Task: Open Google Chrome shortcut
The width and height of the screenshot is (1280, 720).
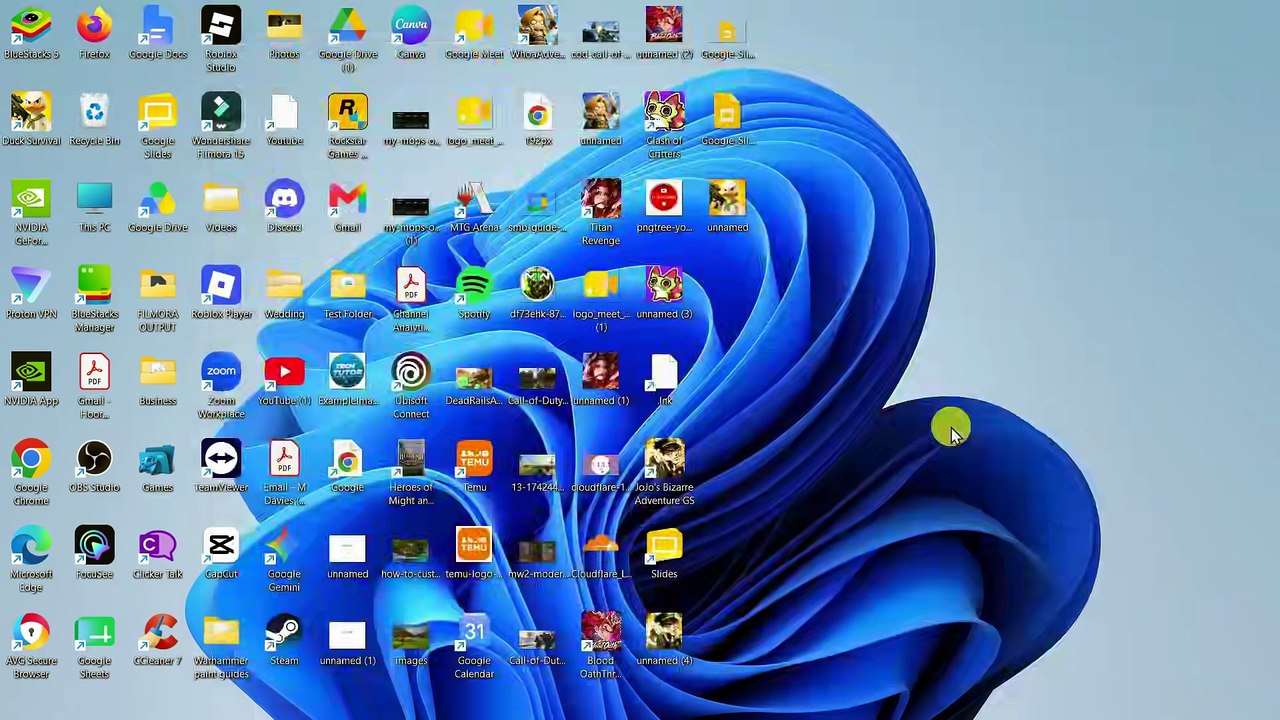Action: [x=31, y=458]
